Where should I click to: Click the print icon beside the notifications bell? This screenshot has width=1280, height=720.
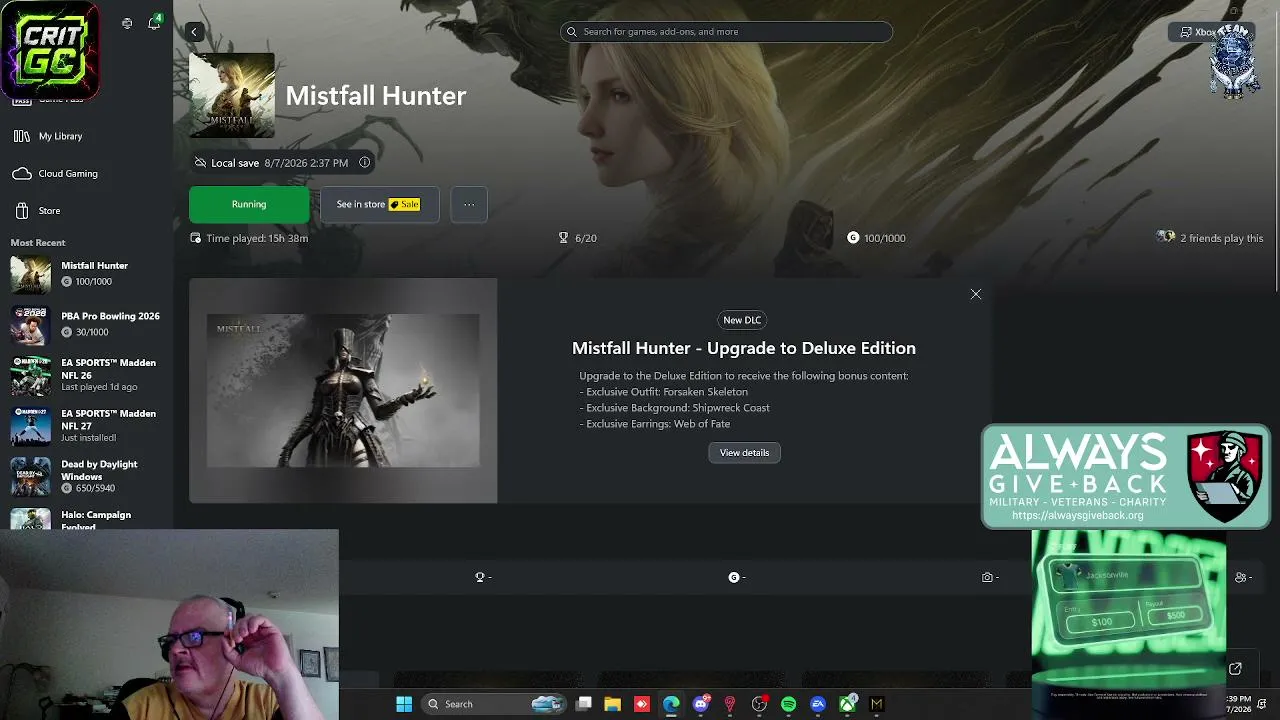click(x=127, y=23)
